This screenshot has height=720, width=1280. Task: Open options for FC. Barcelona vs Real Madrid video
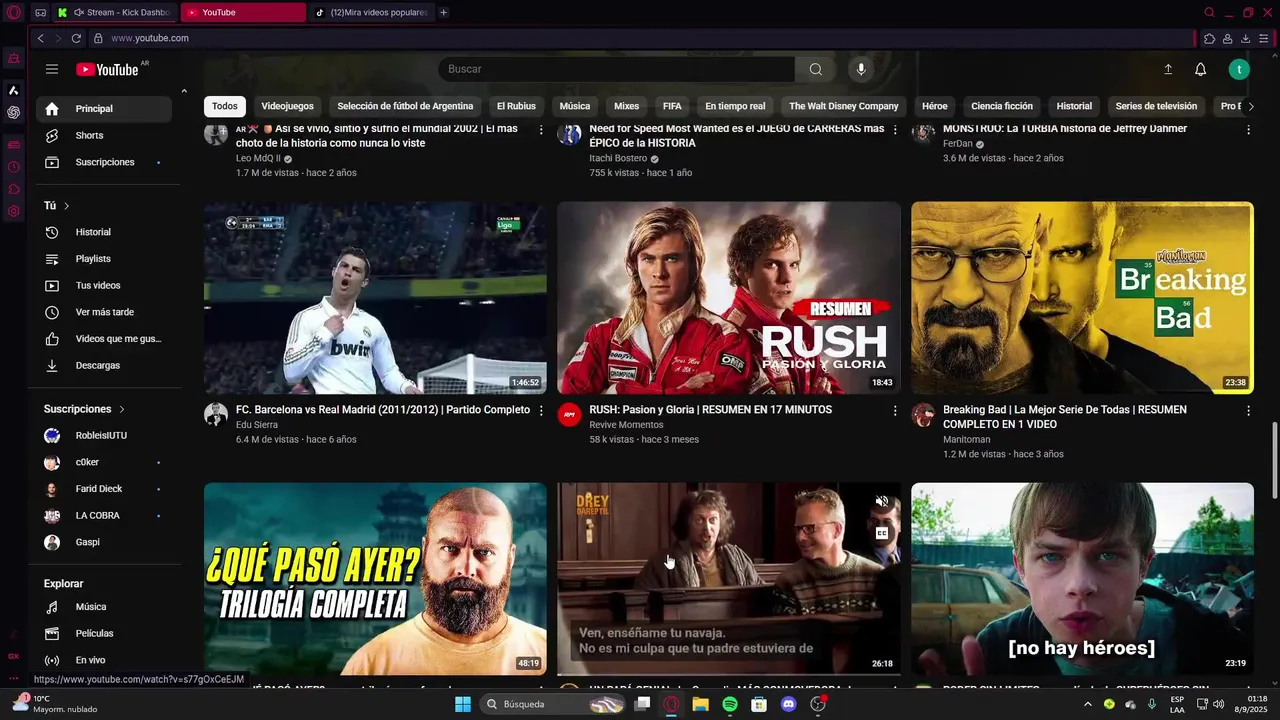tap(542, 411)
